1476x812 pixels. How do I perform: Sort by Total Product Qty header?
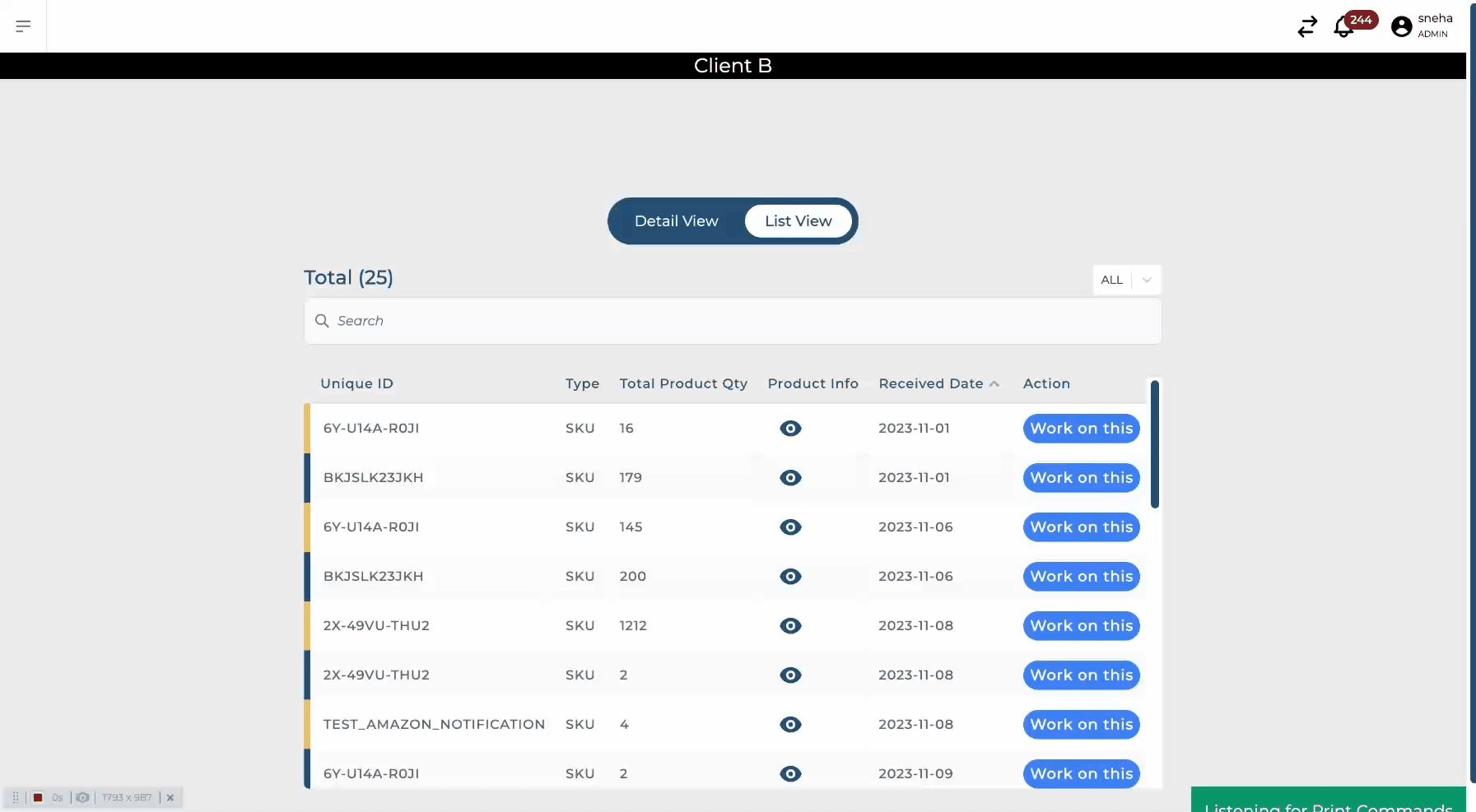[683, 384]
